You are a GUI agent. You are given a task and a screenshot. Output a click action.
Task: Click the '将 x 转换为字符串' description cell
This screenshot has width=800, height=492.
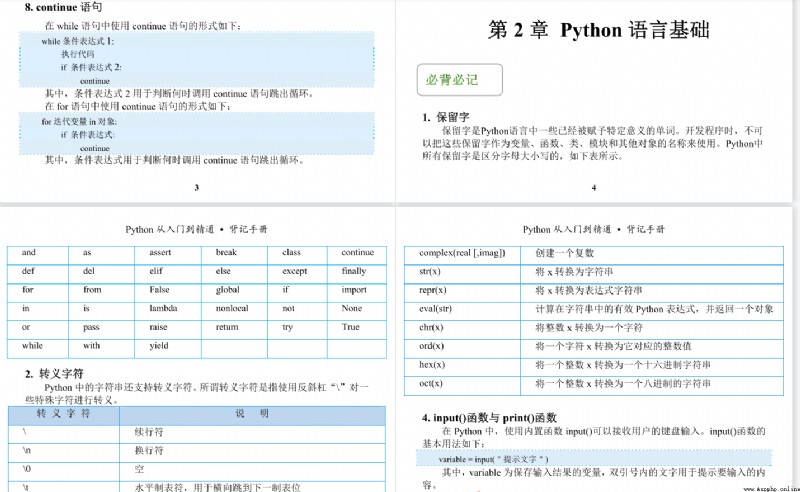coord(652,275)
